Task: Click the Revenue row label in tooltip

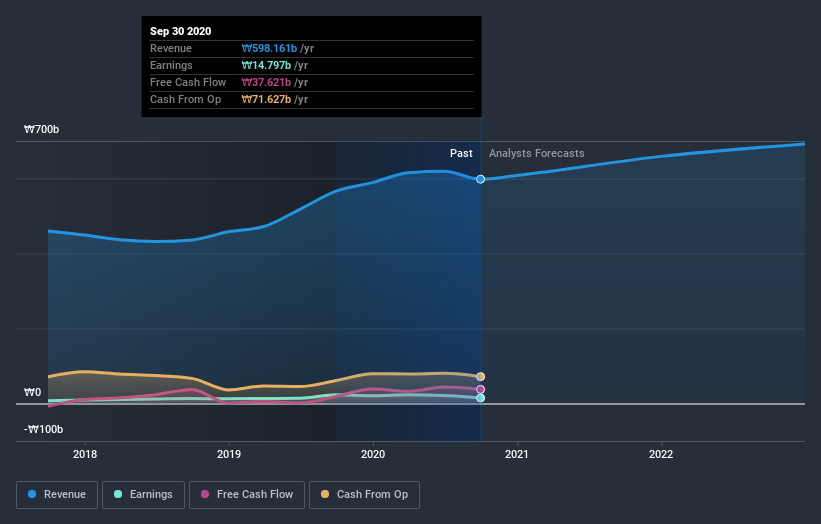Action: (171, 48)
